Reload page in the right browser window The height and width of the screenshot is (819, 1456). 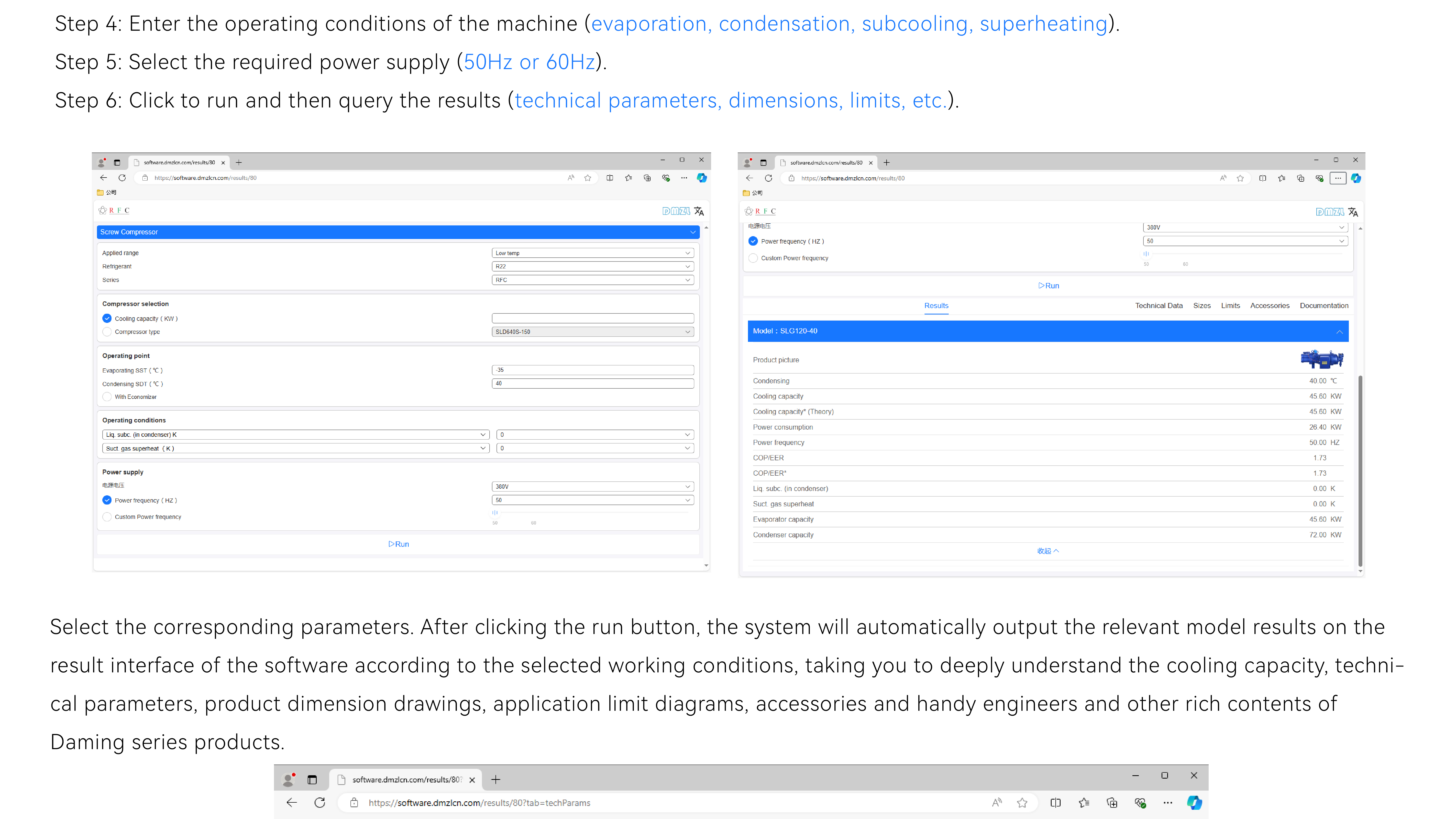768,178
